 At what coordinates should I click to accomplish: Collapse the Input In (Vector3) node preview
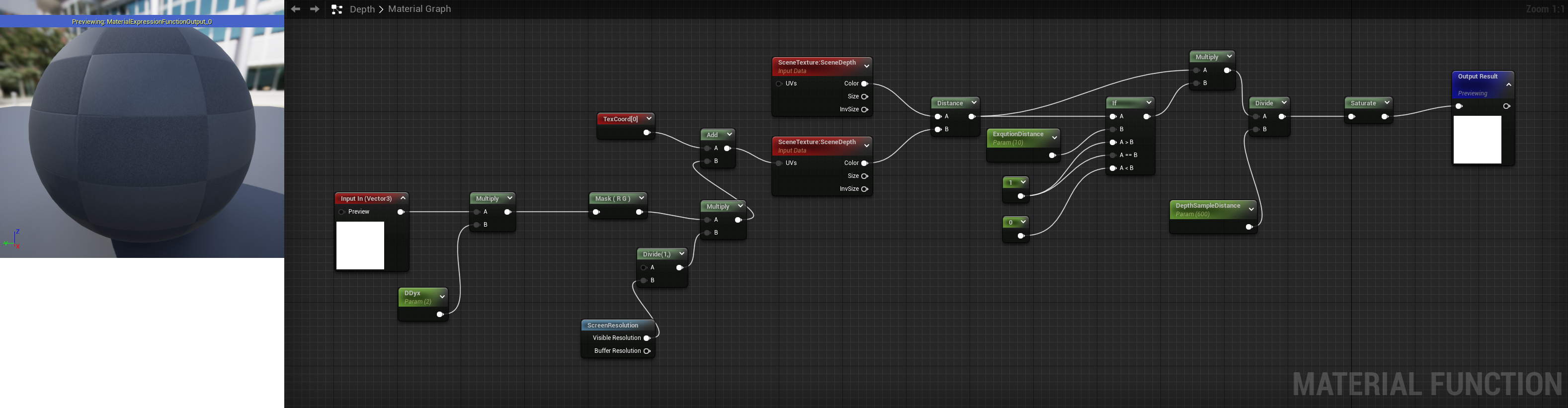click(403, 198)
